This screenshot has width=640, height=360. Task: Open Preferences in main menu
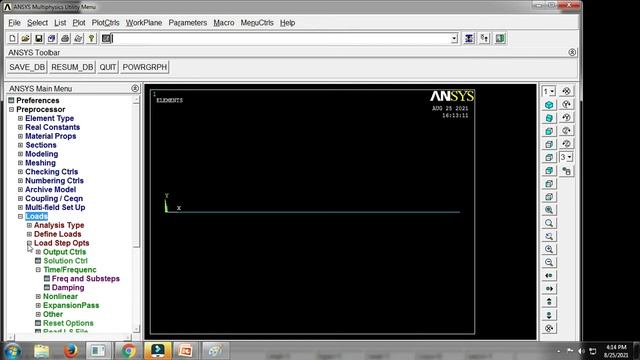(x=38, y=100)
